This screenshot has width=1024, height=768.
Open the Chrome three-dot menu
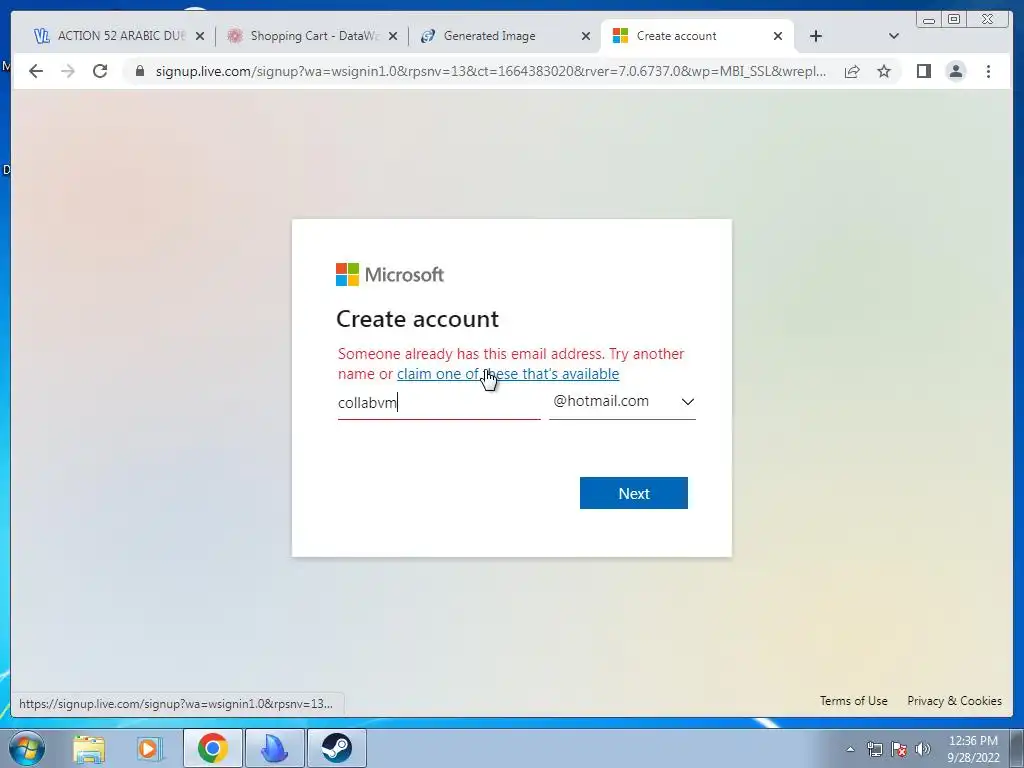988,71
